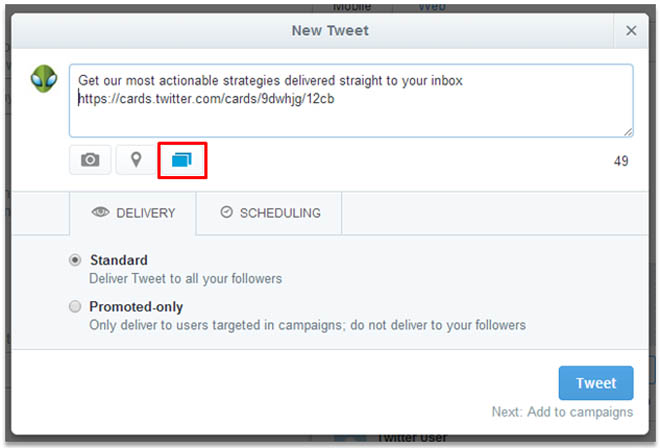The height and width of the screenshot is (448, 660).
Task: Click the green alien profile avatar
Action: (44, 79)
